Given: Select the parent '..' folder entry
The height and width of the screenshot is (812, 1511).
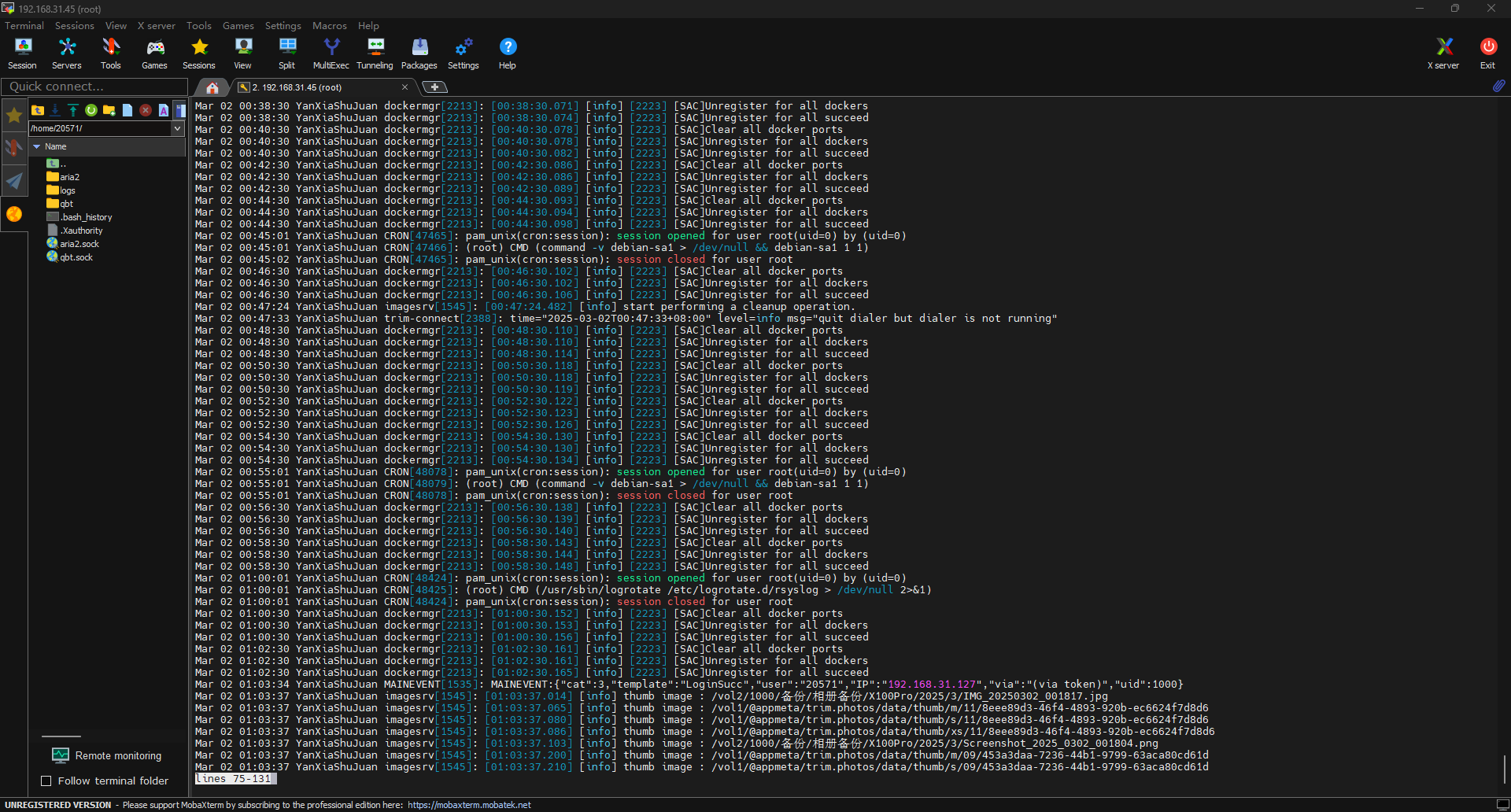Looking at the screenshot, I should (57, 164).
